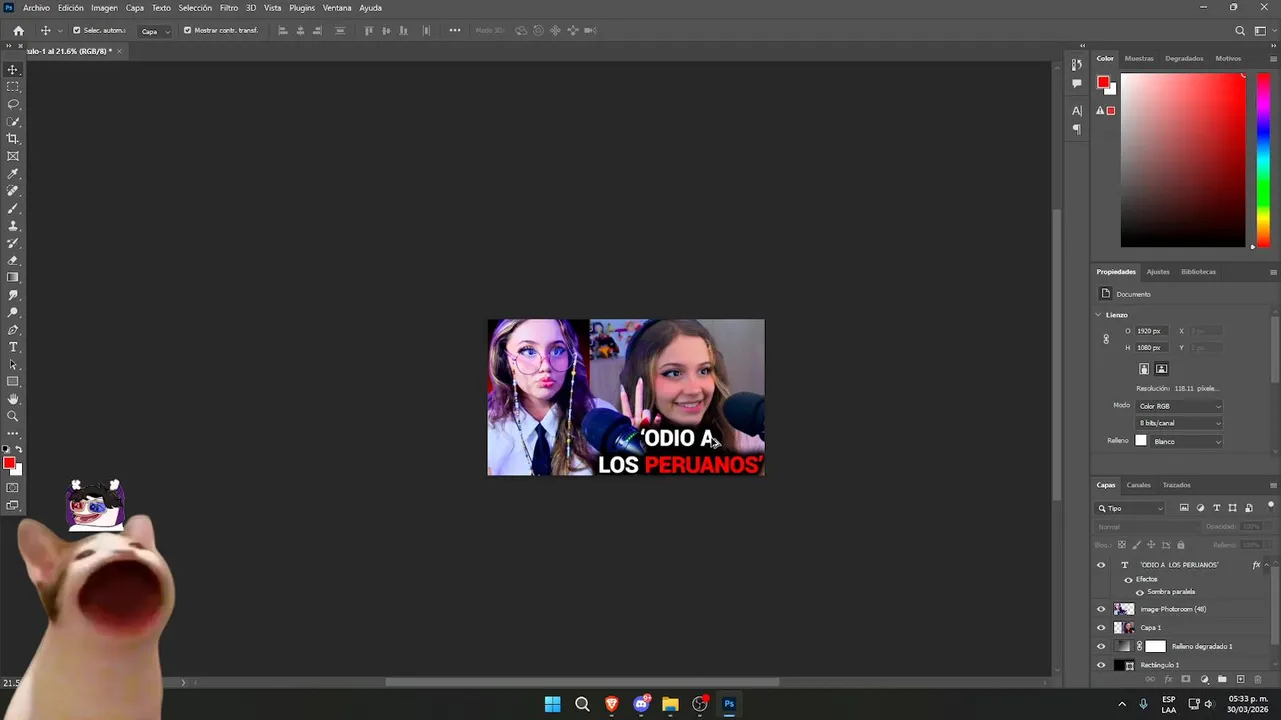Open the Tipo layer filter dropdown
1281x720 pixels.
1131,508
